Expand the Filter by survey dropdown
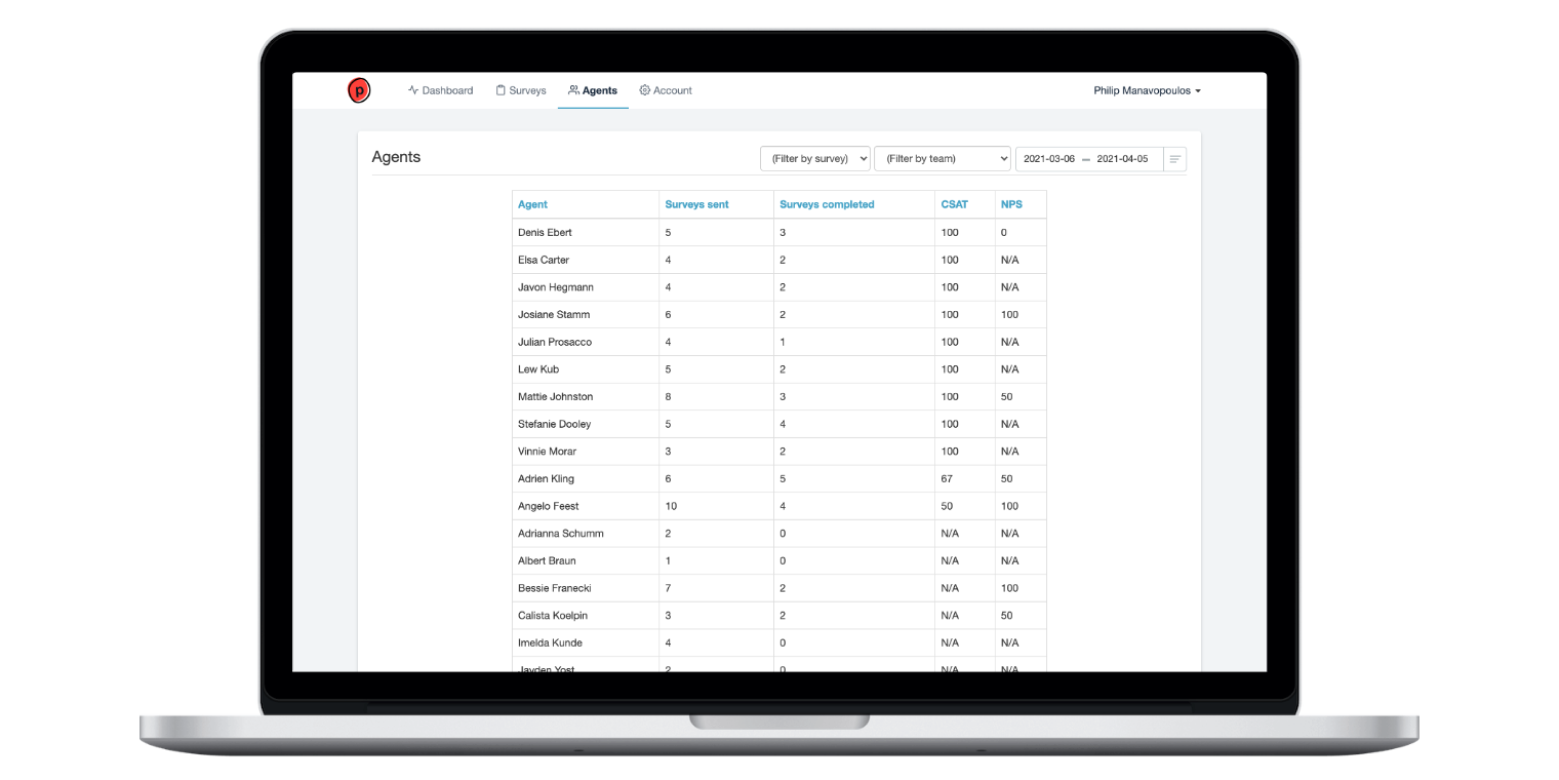Image resolution: width=1559 pixels, height=780 pixels. [x=815, y=159]
